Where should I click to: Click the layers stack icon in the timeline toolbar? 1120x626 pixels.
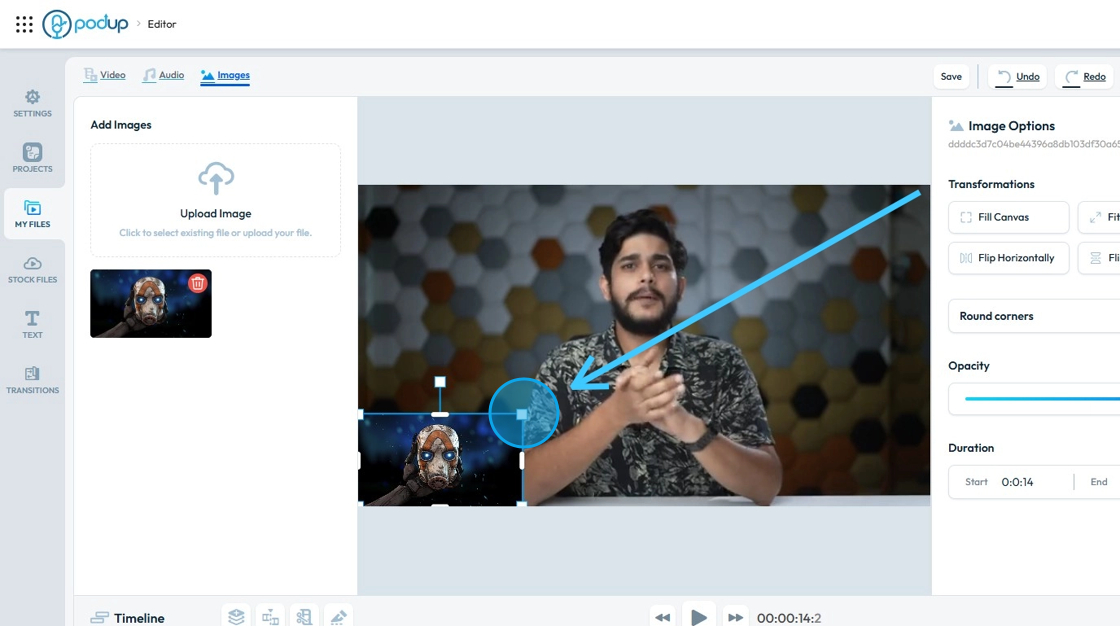[x=236, y=617]
